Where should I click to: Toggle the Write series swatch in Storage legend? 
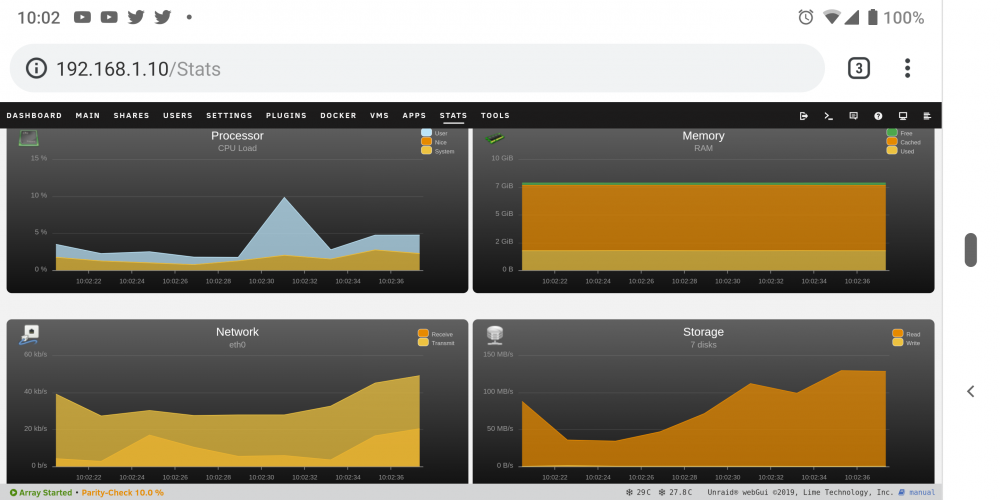(x=898, y=342)
